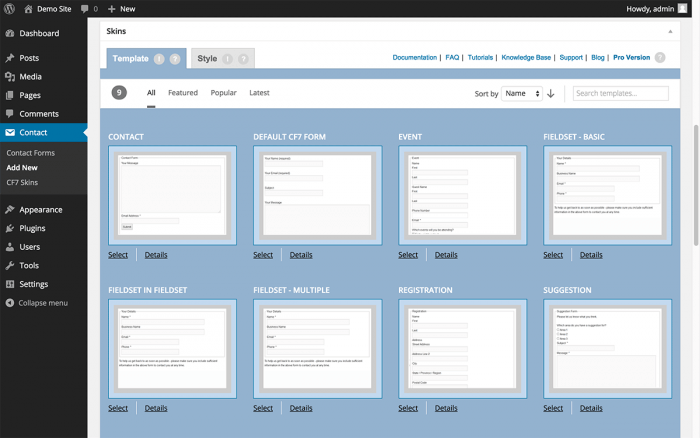Switch to the Template tab

point(146,58)
